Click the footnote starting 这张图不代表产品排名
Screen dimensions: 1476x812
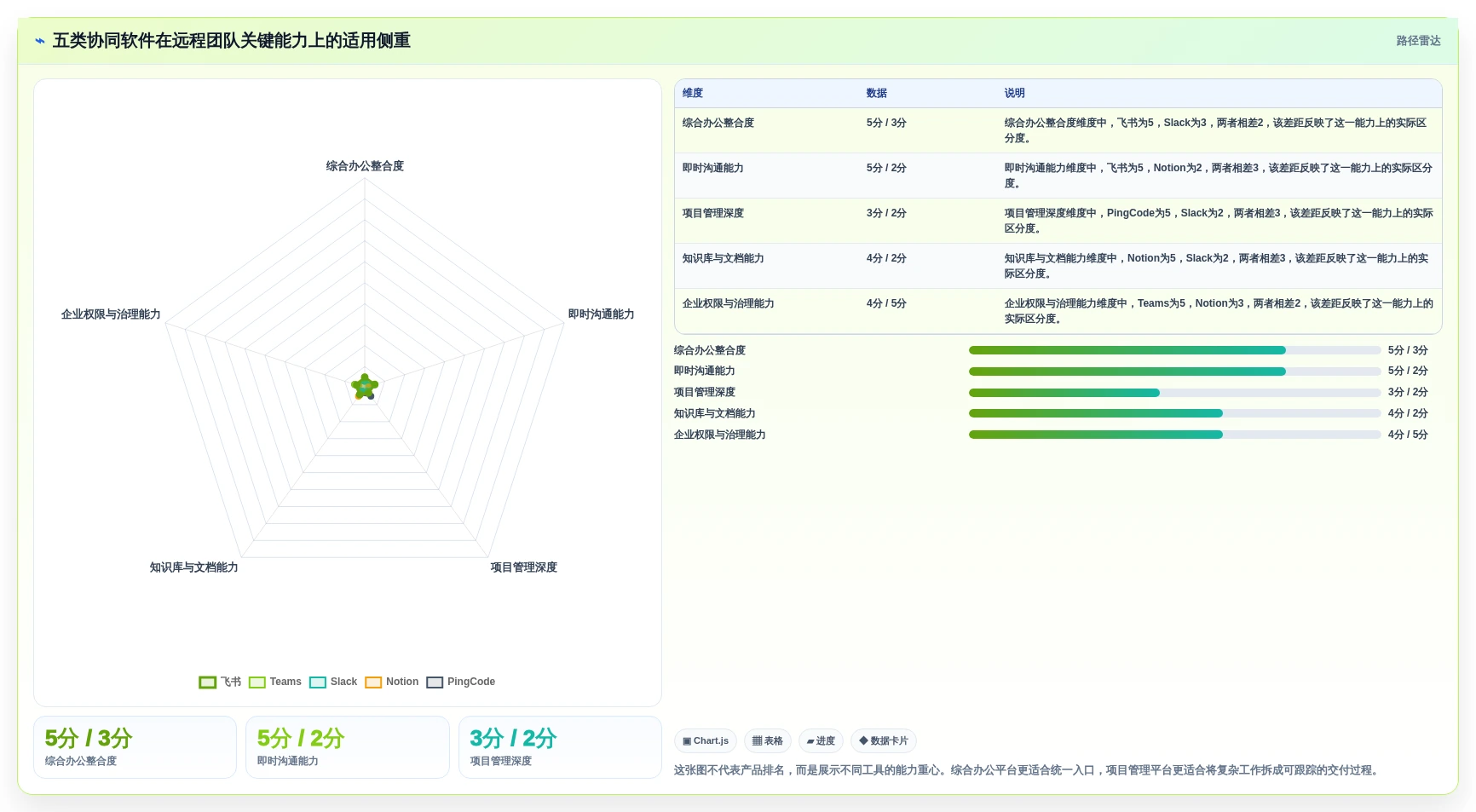1027,770
